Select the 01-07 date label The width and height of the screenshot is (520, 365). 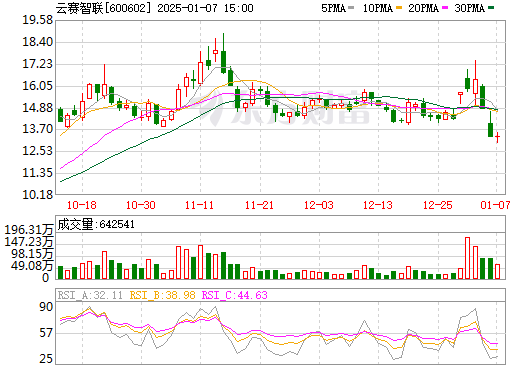click(495, 205)
